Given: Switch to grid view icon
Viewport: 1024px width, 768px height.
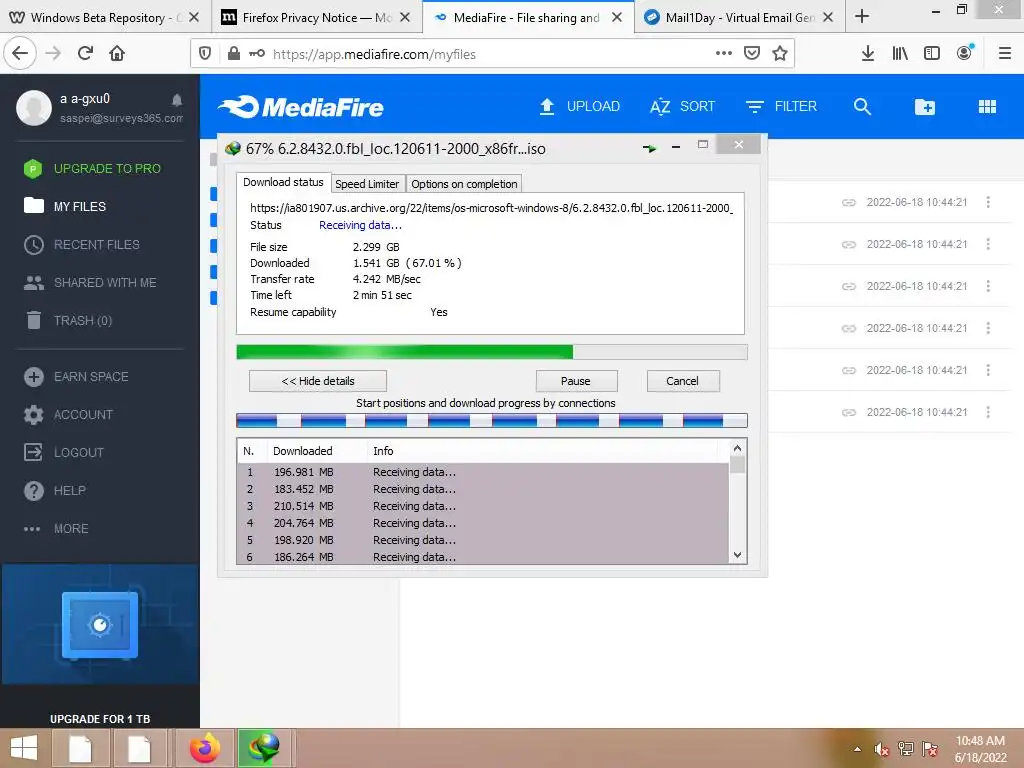Looking at the screenshot, I should pos(987,106).
